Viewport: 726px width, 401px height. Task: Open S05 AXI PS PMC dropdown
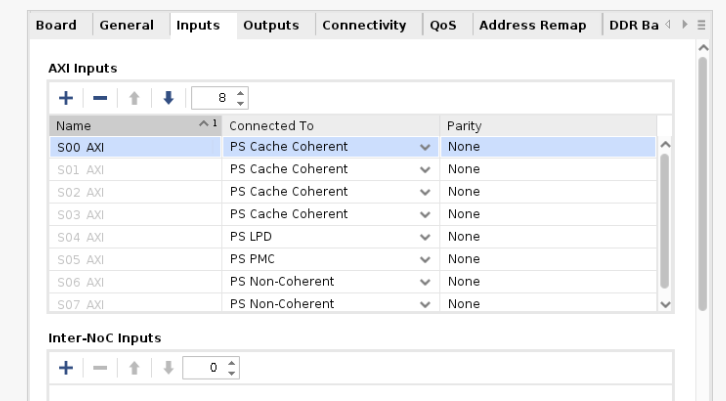[x=427, y=259]
